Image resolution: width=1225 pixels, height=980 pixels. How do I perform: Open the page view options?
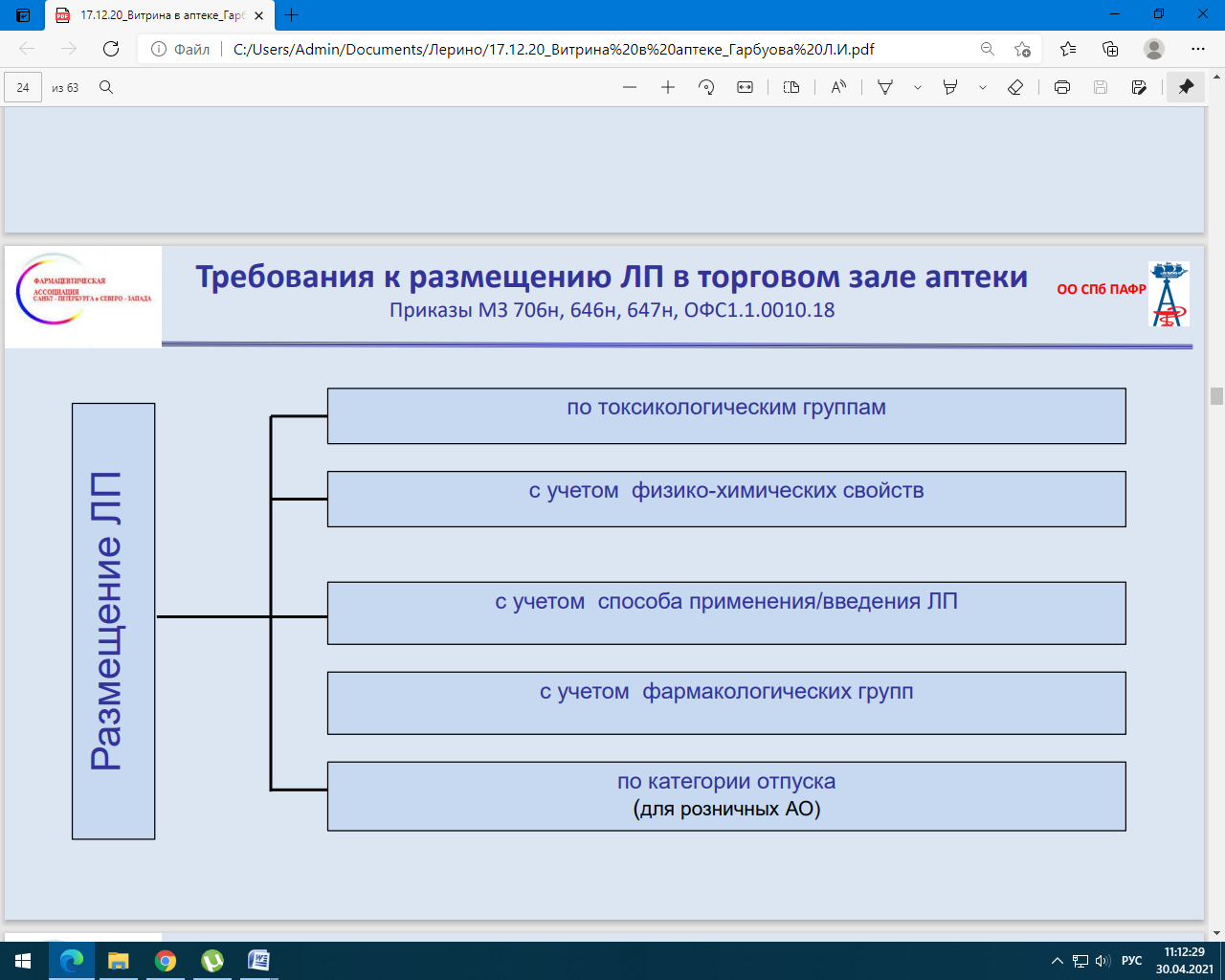pos(791,87)
